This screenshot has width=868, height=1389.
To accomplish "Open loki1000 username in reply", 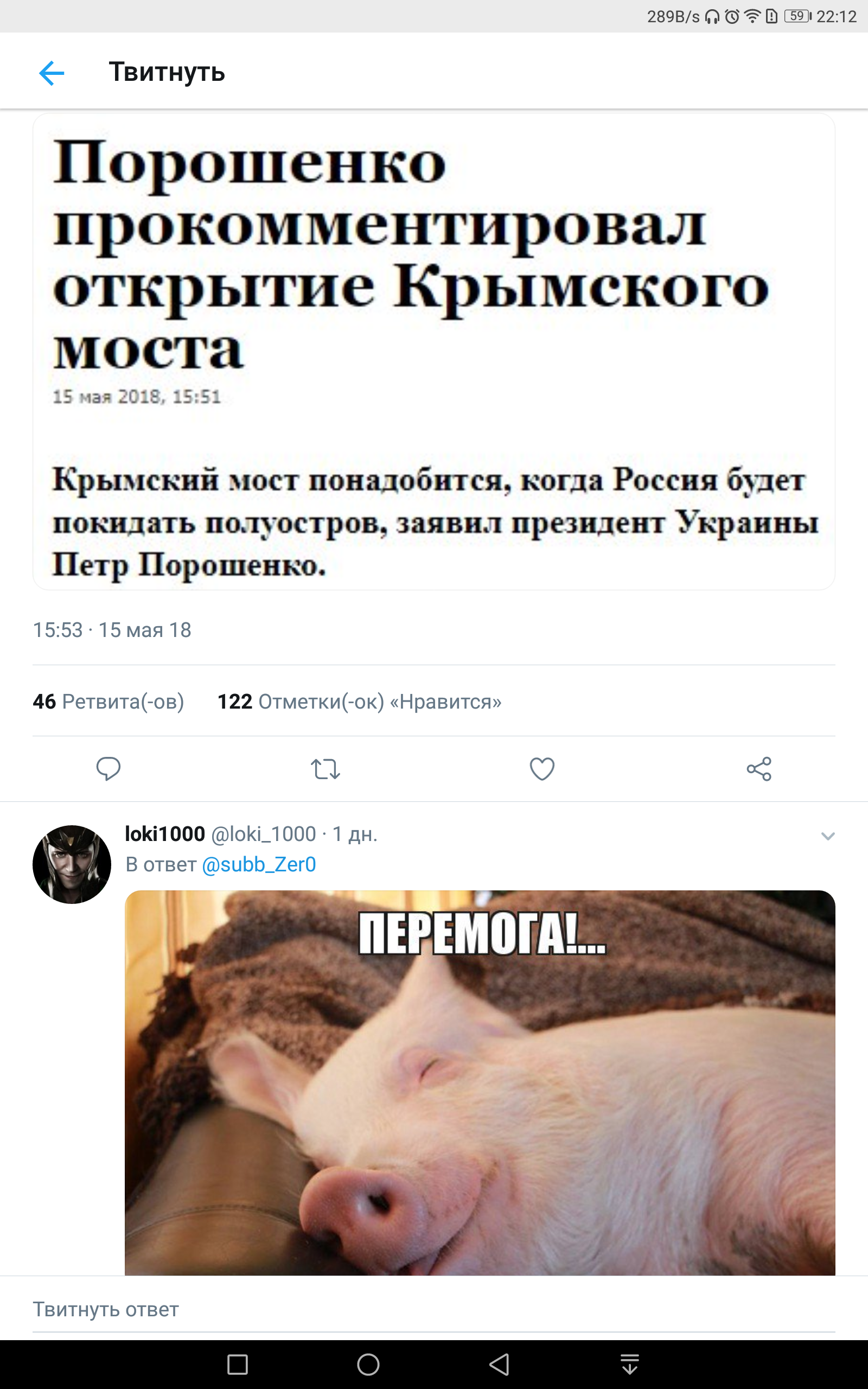I will coord(165,834).
